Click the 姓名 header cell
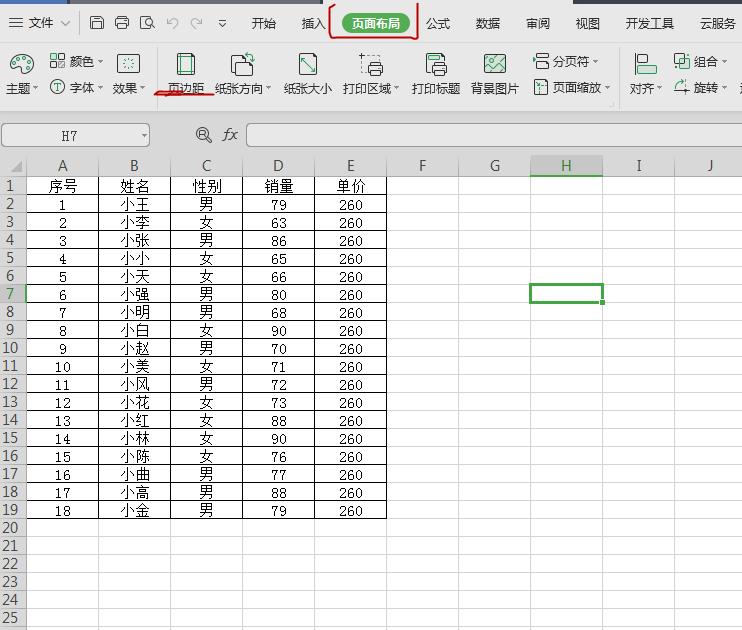This screenshot has width=742, height=630. pyautogui.click(x=134, y=186)
